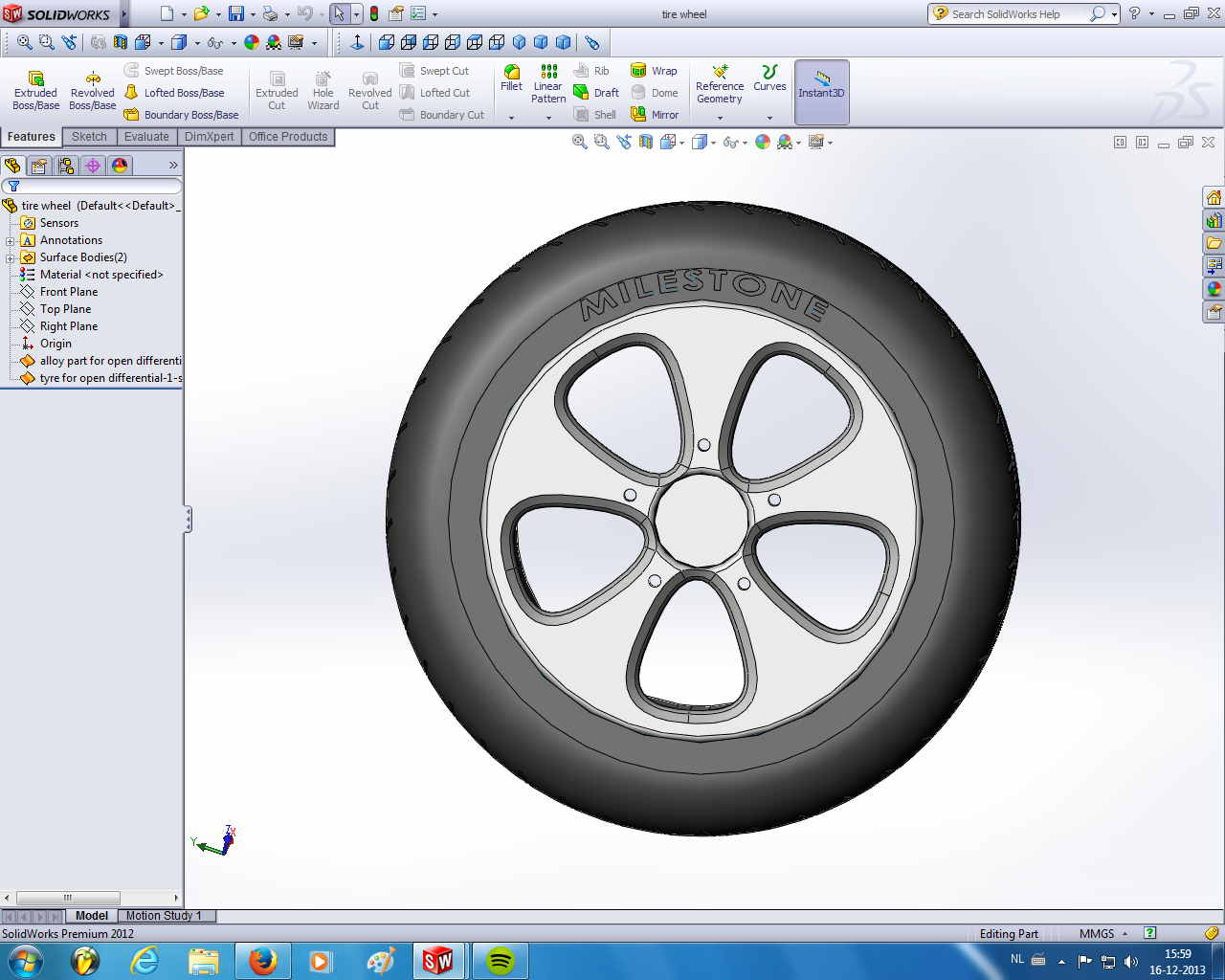Click Previous View in heads-up viewport toolbar
This screenshot has width=1225, height=980.
(624, 142)
